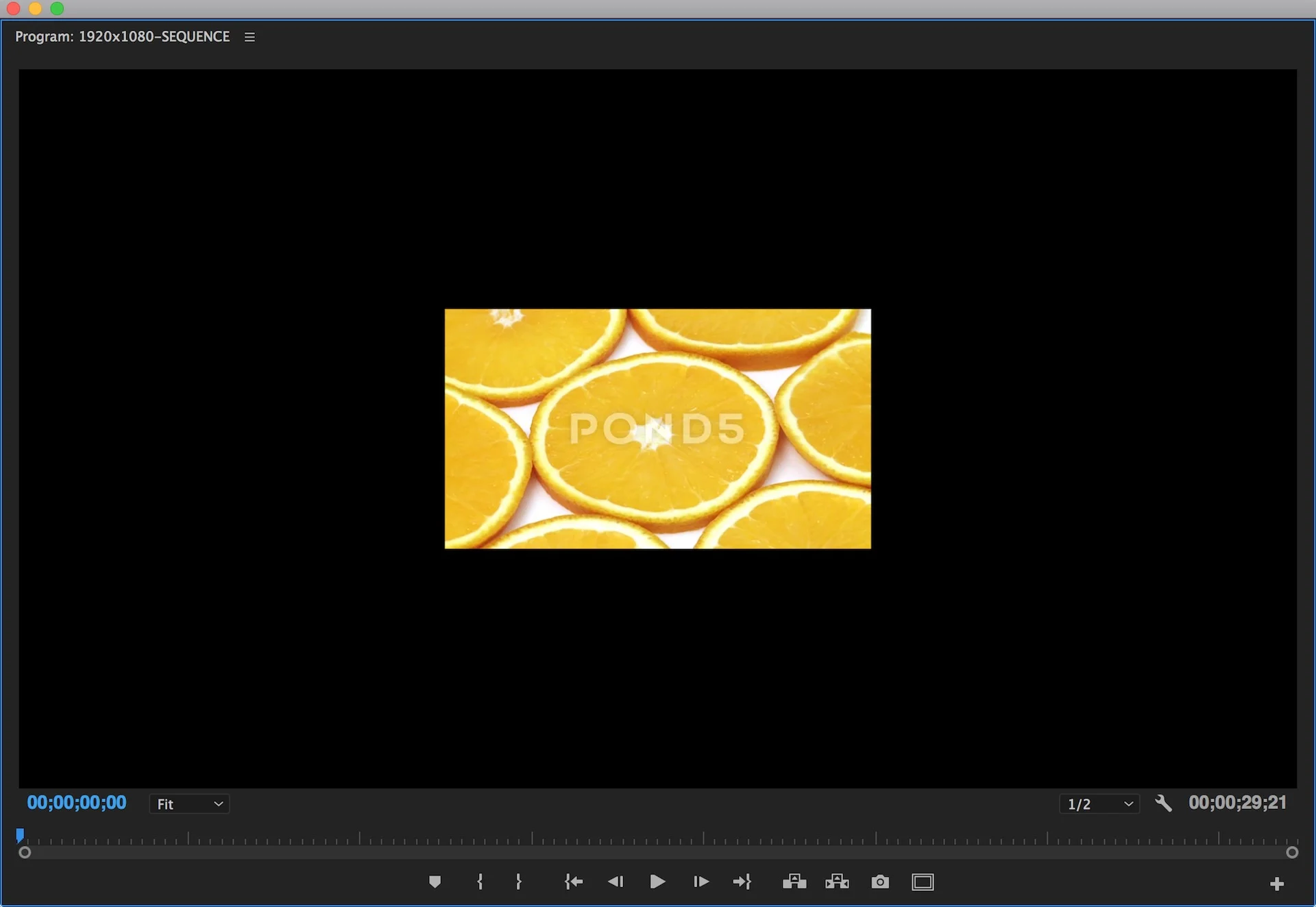The image size is (1316, 907).
Task: Step forward one frame
Action: 700,882
